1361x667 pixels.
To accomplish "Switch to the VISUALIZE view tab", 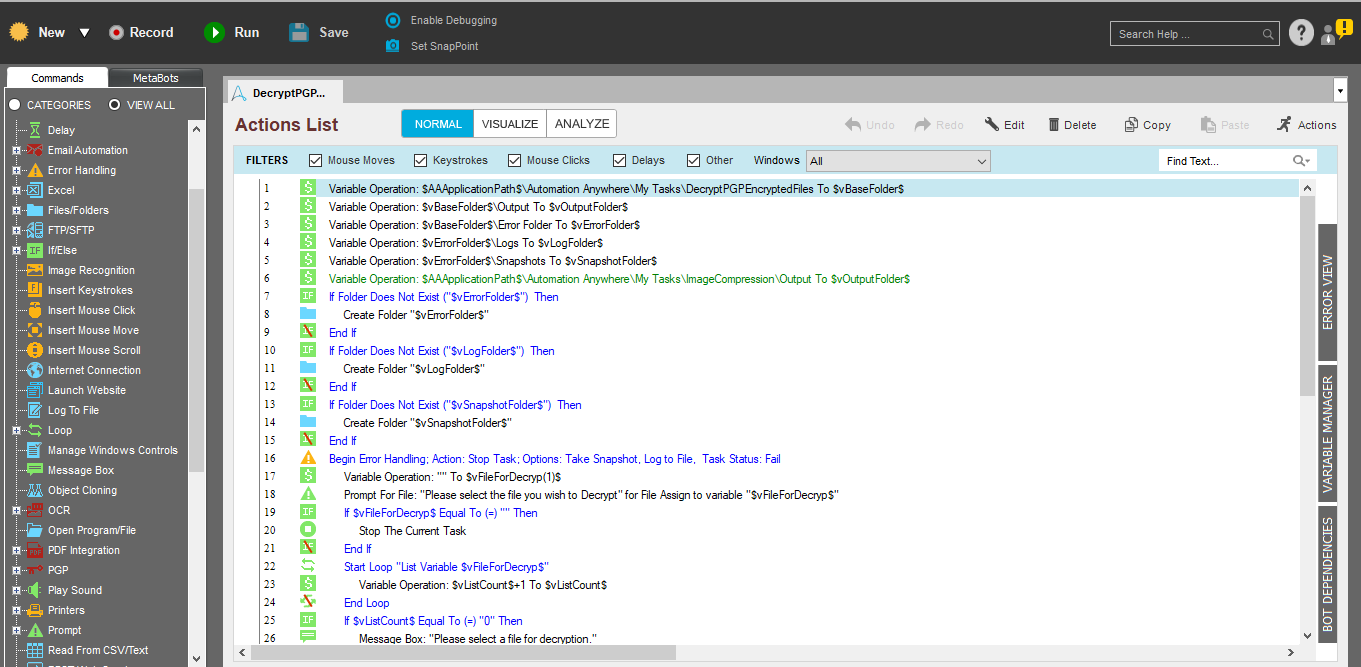I will [510, 124].
